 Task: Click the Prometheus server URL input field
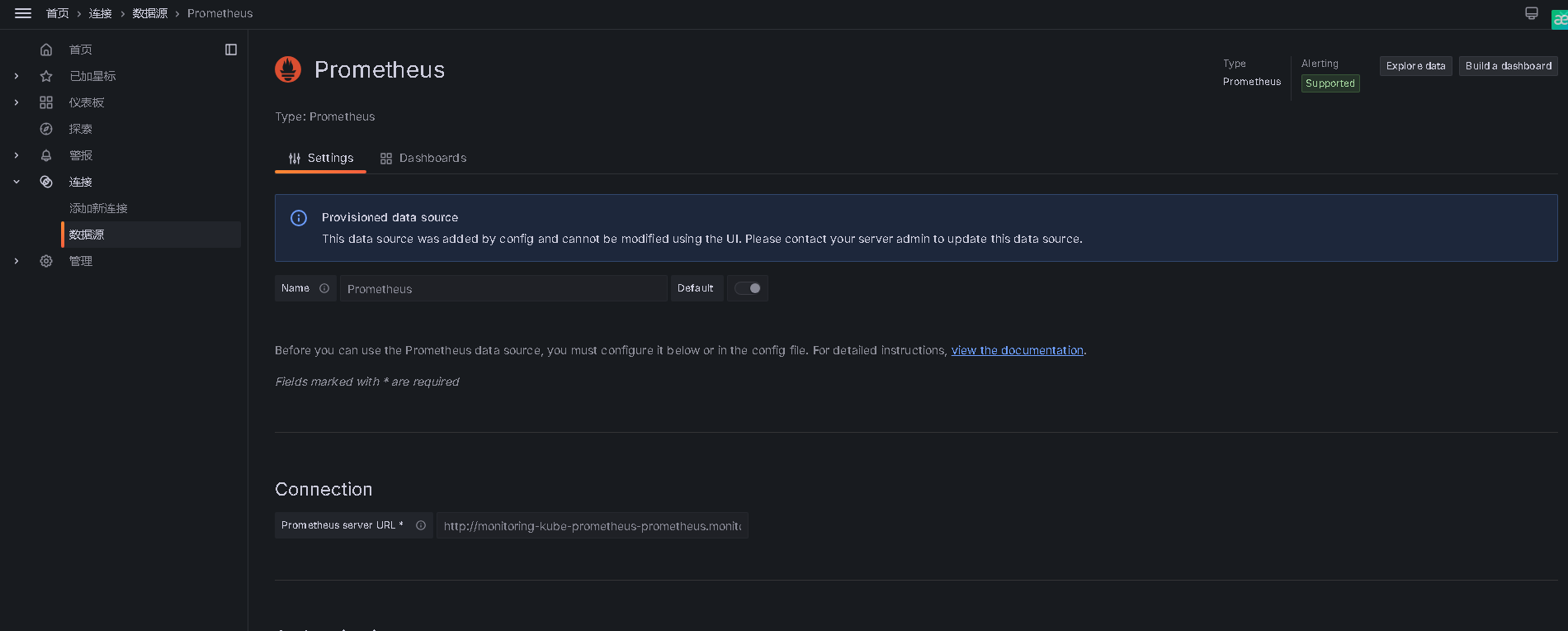(x=593, y=525)
